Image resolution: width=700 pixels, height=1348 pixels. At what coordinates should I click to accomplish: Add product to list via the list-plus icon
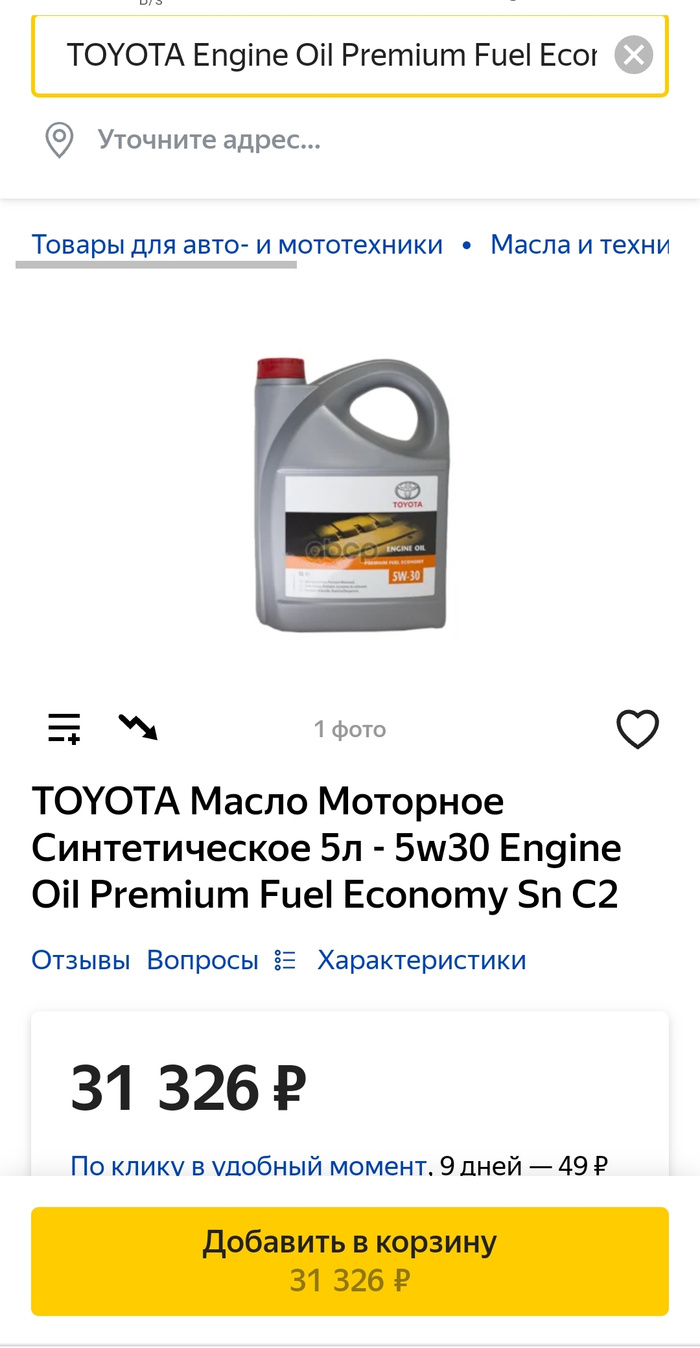[65, 729]
